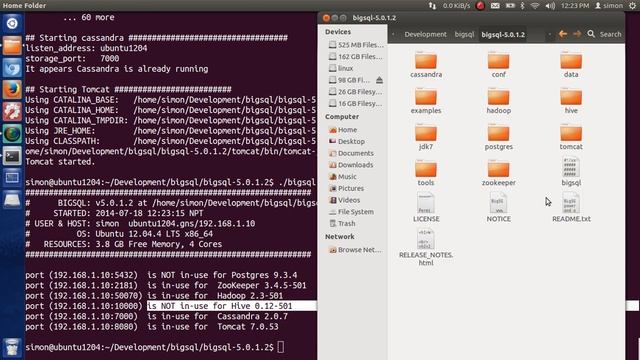Click the Search magnifier button

pos(591,34)
